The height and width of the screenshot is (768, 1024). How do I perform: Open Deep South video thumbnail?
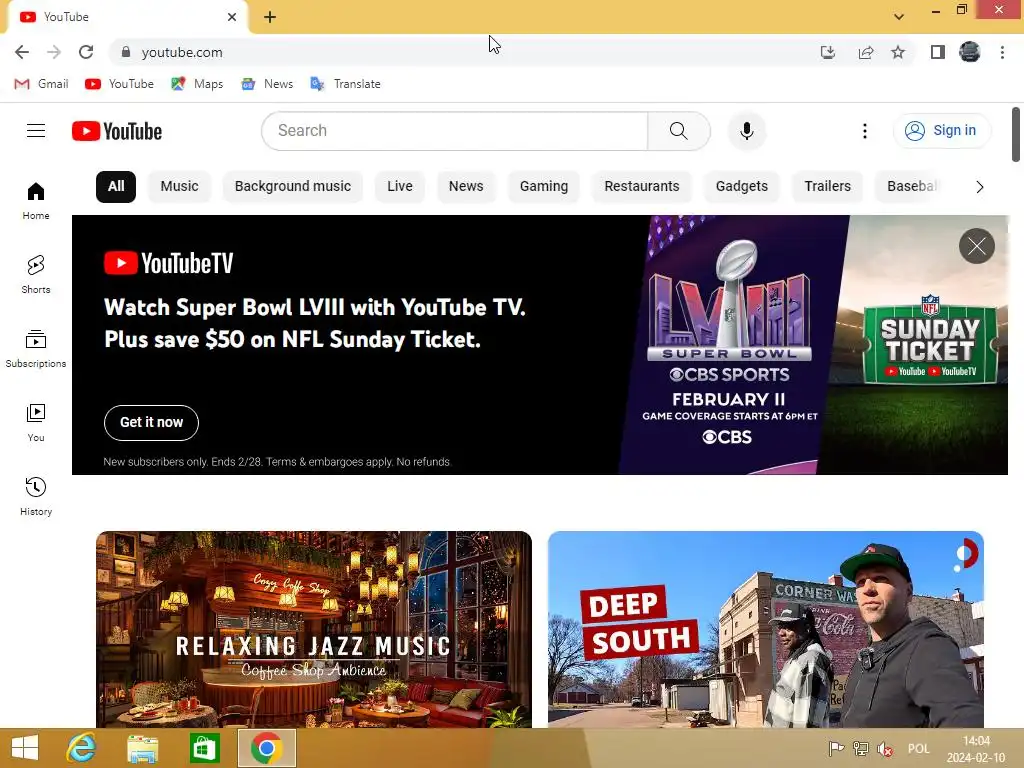pyautogui.click(x=765, y=629)
